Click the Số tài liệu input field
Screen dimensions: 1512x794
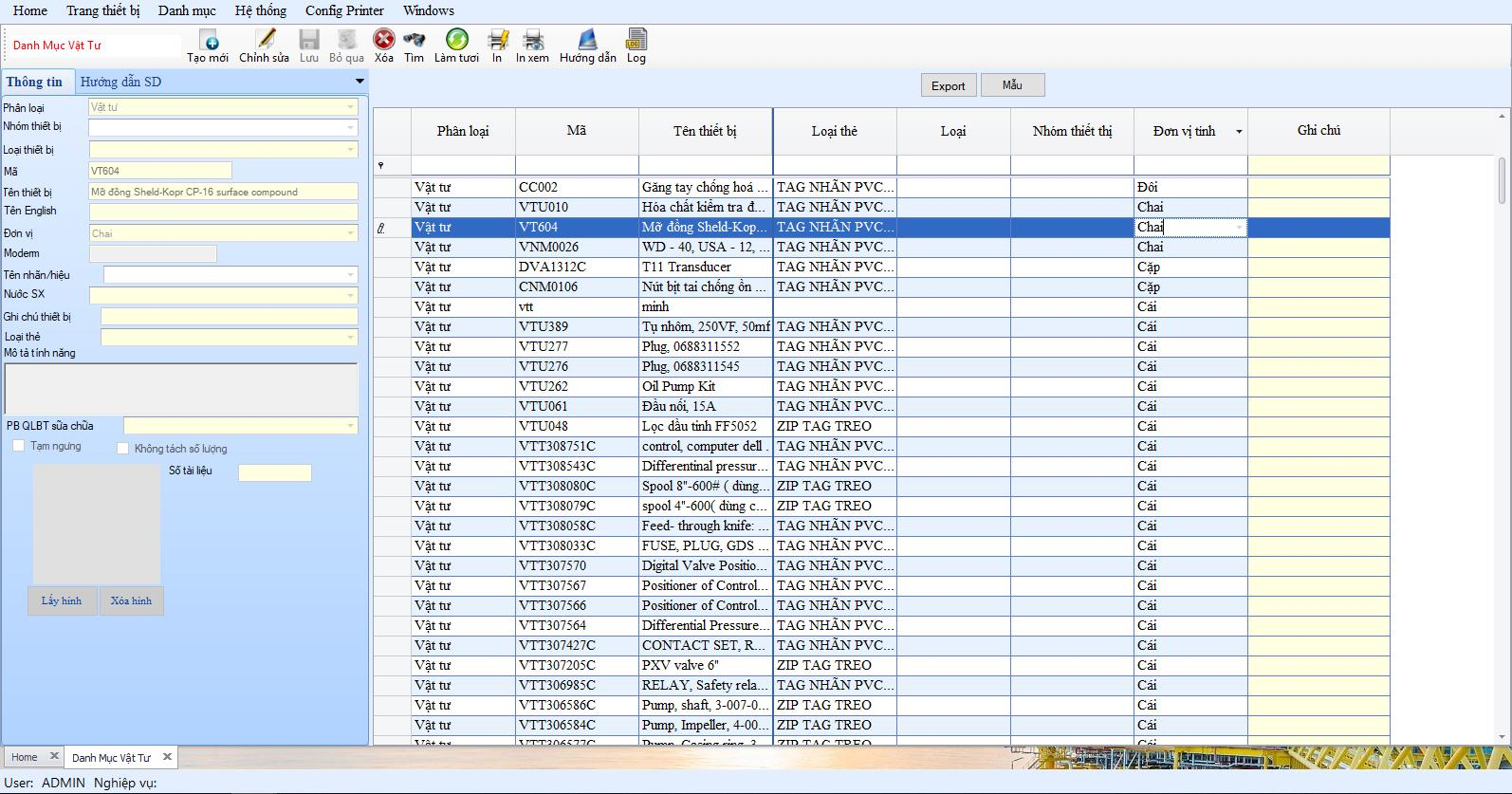(x=274, y=472)
